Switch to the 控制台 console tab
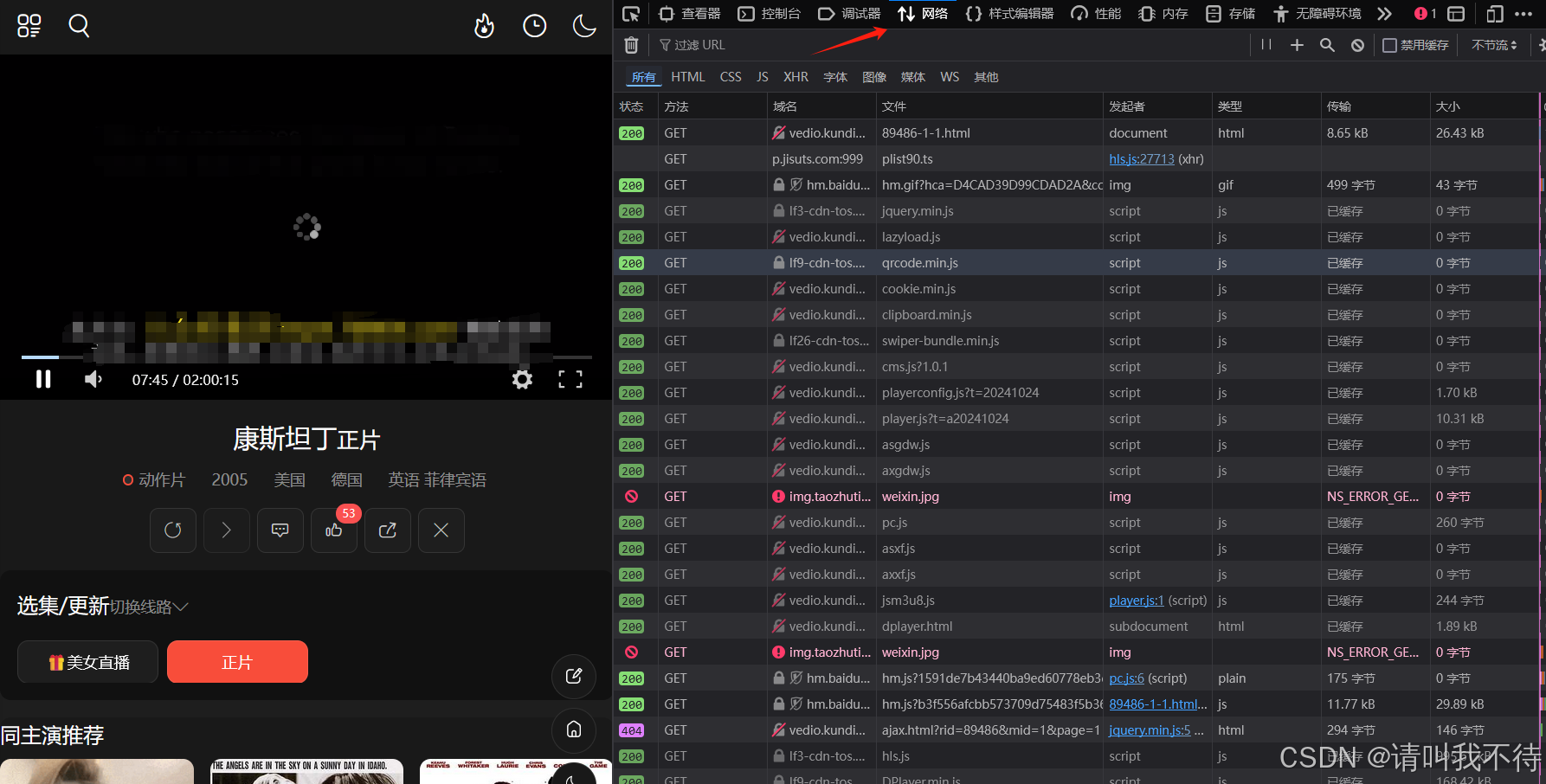The height and width of the screenshot is (784, 1546). tap(770, 14)
